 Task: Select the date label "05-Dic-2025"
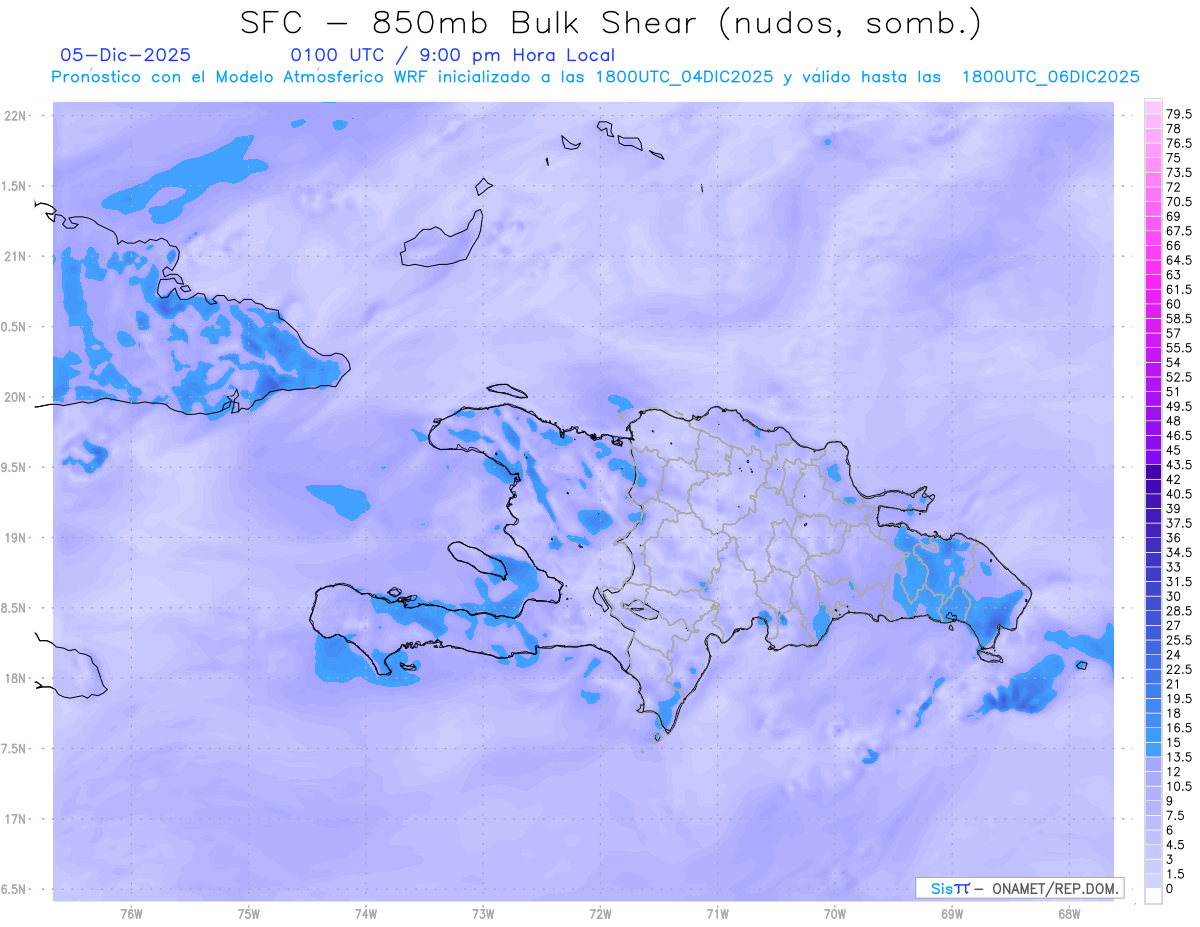[126, 55]
